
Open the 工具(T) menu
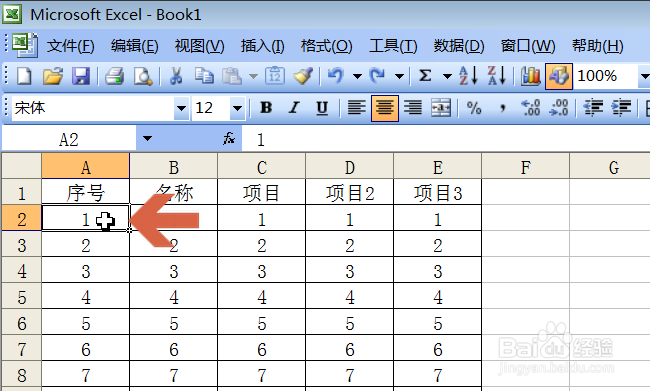393,46
